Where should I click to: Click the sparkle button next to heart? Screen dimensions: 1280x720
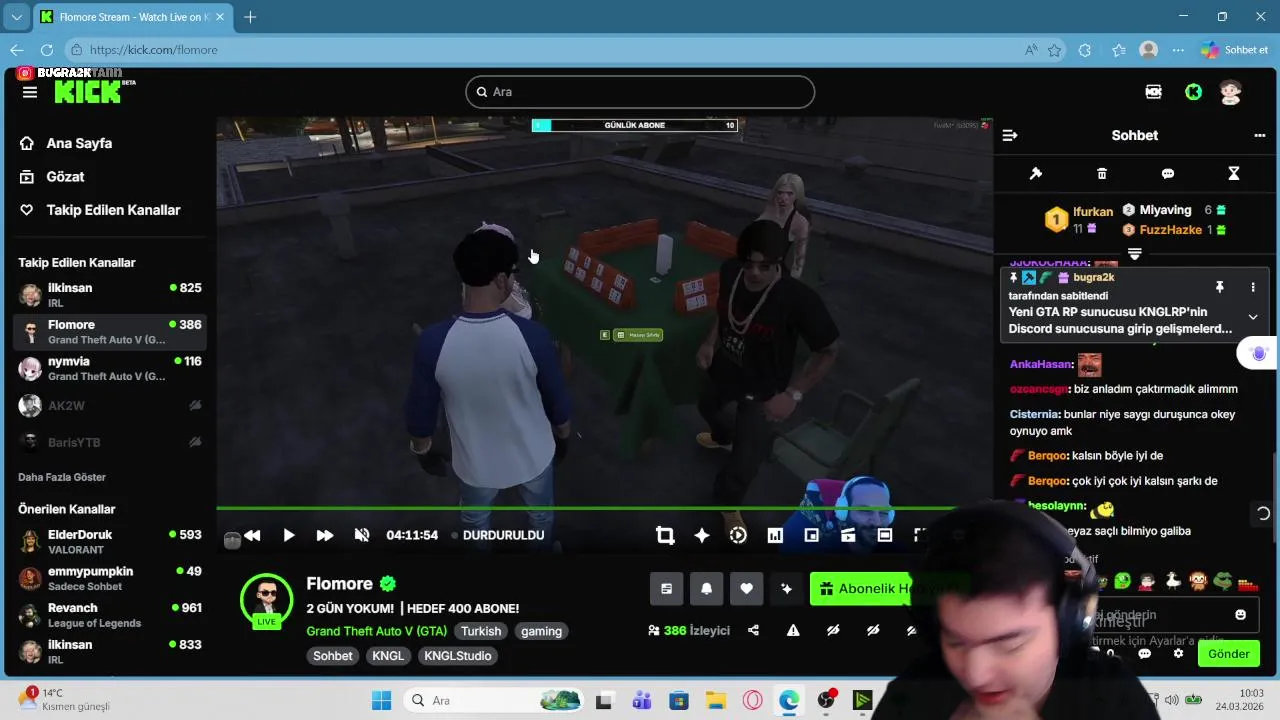786,589
